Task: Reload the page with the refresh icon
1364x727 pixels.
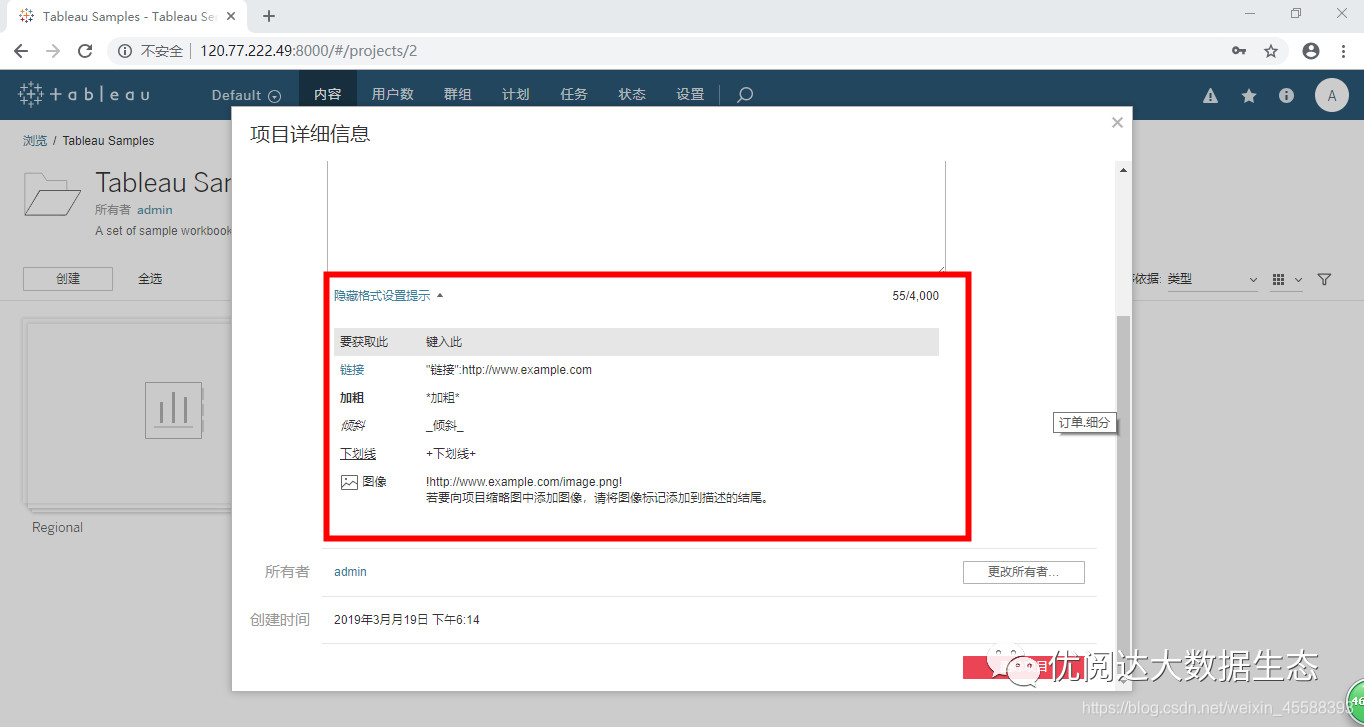Action: 85,51
